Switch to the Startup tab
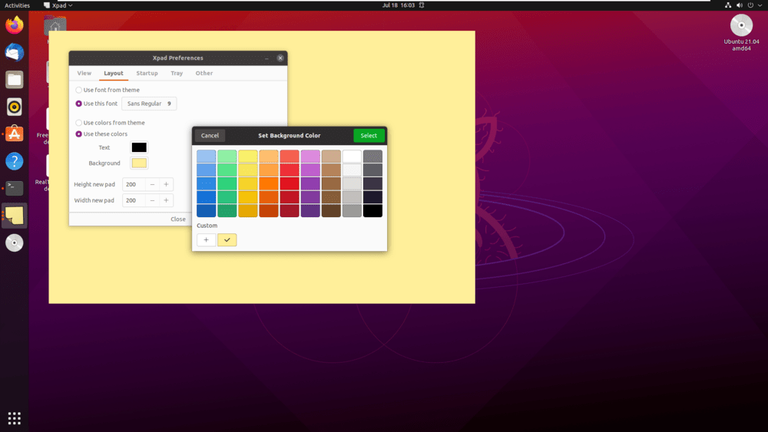This screenshot has height=432, width=768. point(147,73)
